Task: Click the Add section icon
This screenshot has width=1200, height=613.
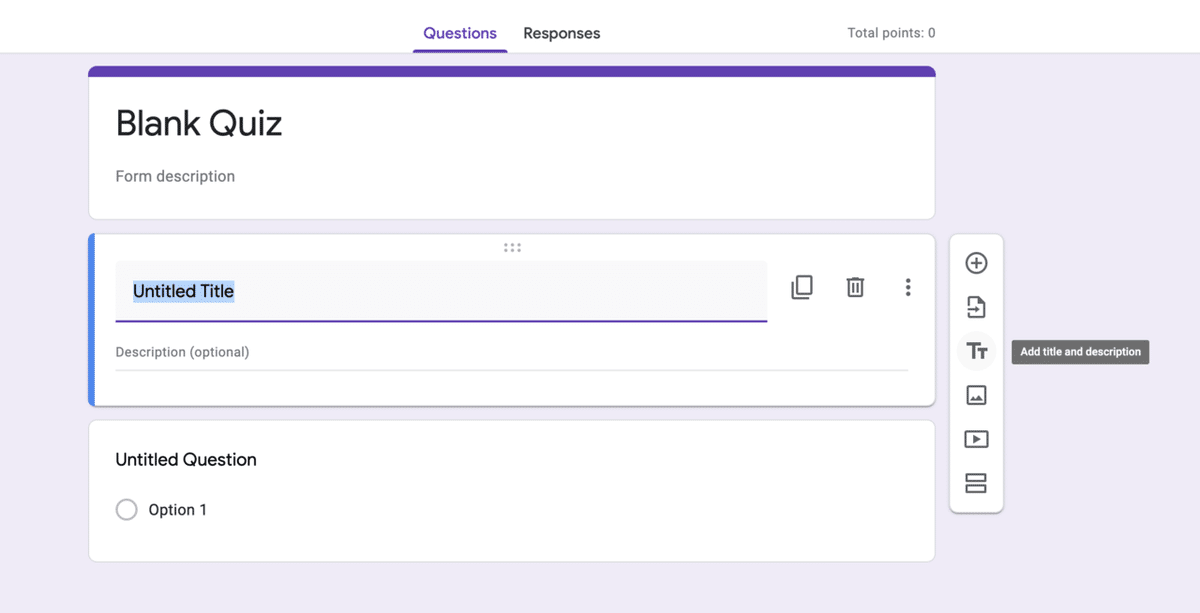Action: [976, 483]
